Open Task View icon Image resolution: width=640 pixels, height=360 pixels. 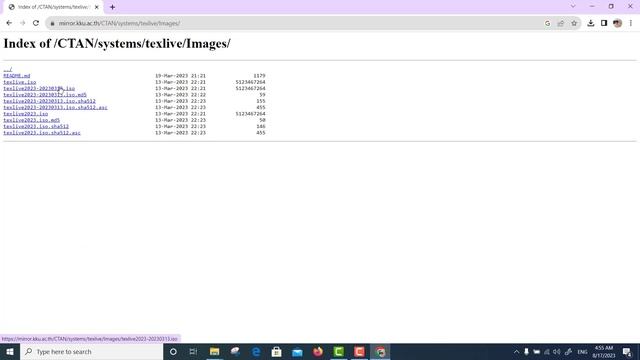193,351
